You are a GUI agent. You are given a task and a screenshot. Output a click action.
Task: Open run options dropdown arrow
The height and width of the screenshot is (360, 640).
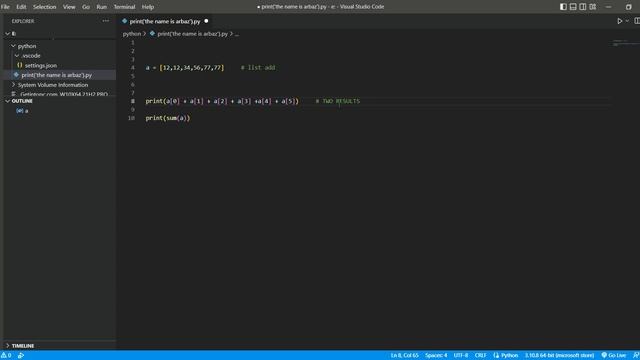coord(627,21)
